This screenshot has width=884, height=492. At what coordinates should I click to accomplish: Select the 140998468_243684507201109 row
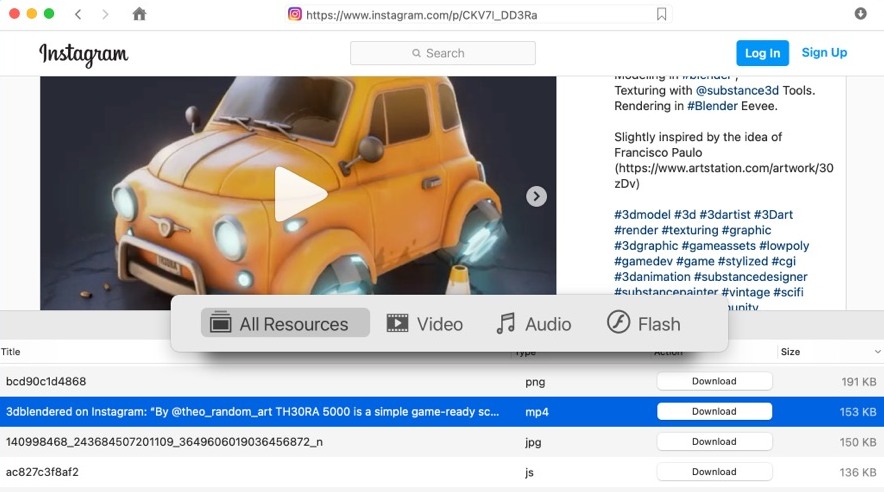(442, 442)
